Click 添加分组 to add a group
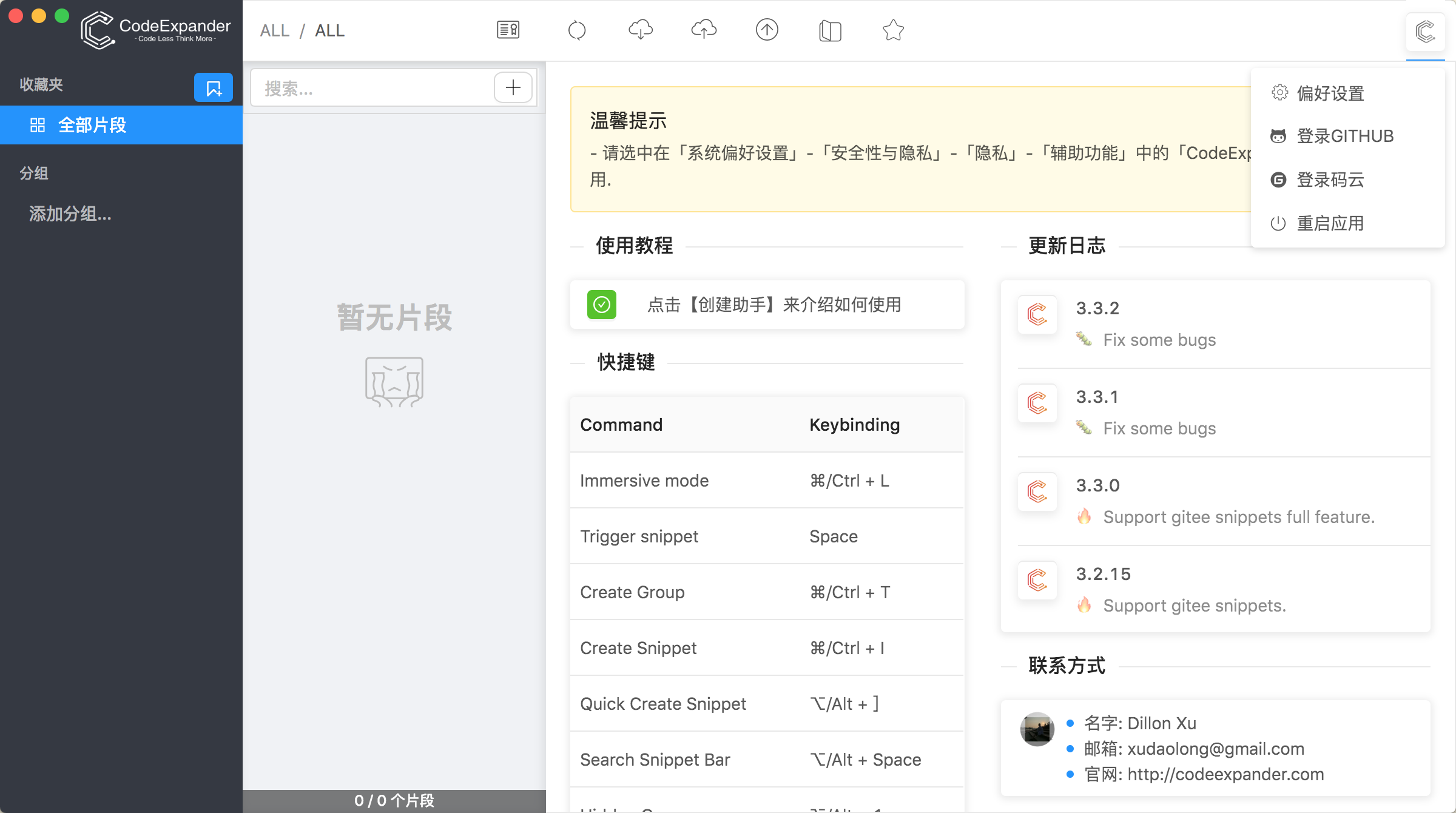Screen dimensions: 1456x813 tap(69, 214)
